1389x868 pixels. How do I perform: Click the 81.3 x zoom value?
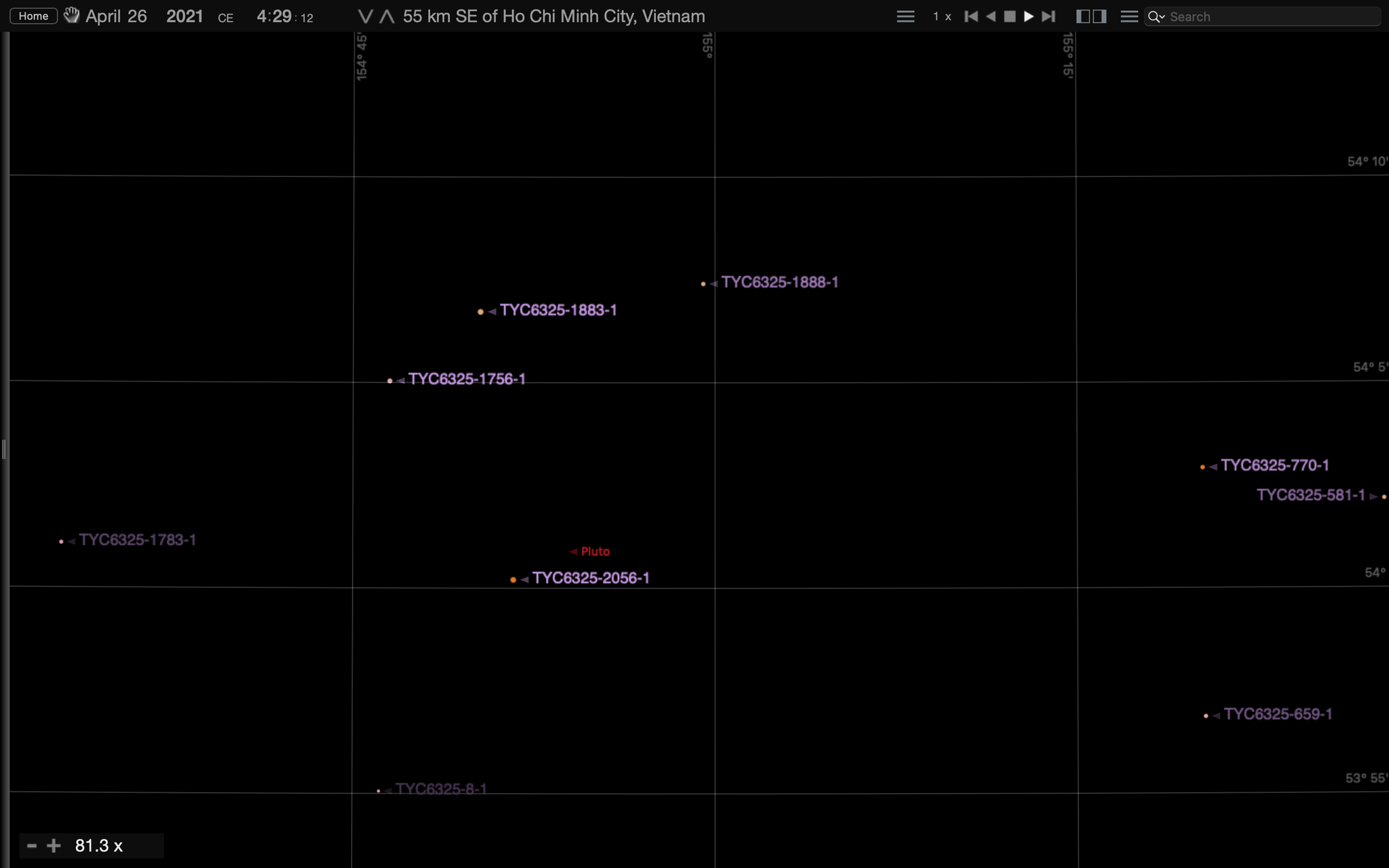click(99, 846)
